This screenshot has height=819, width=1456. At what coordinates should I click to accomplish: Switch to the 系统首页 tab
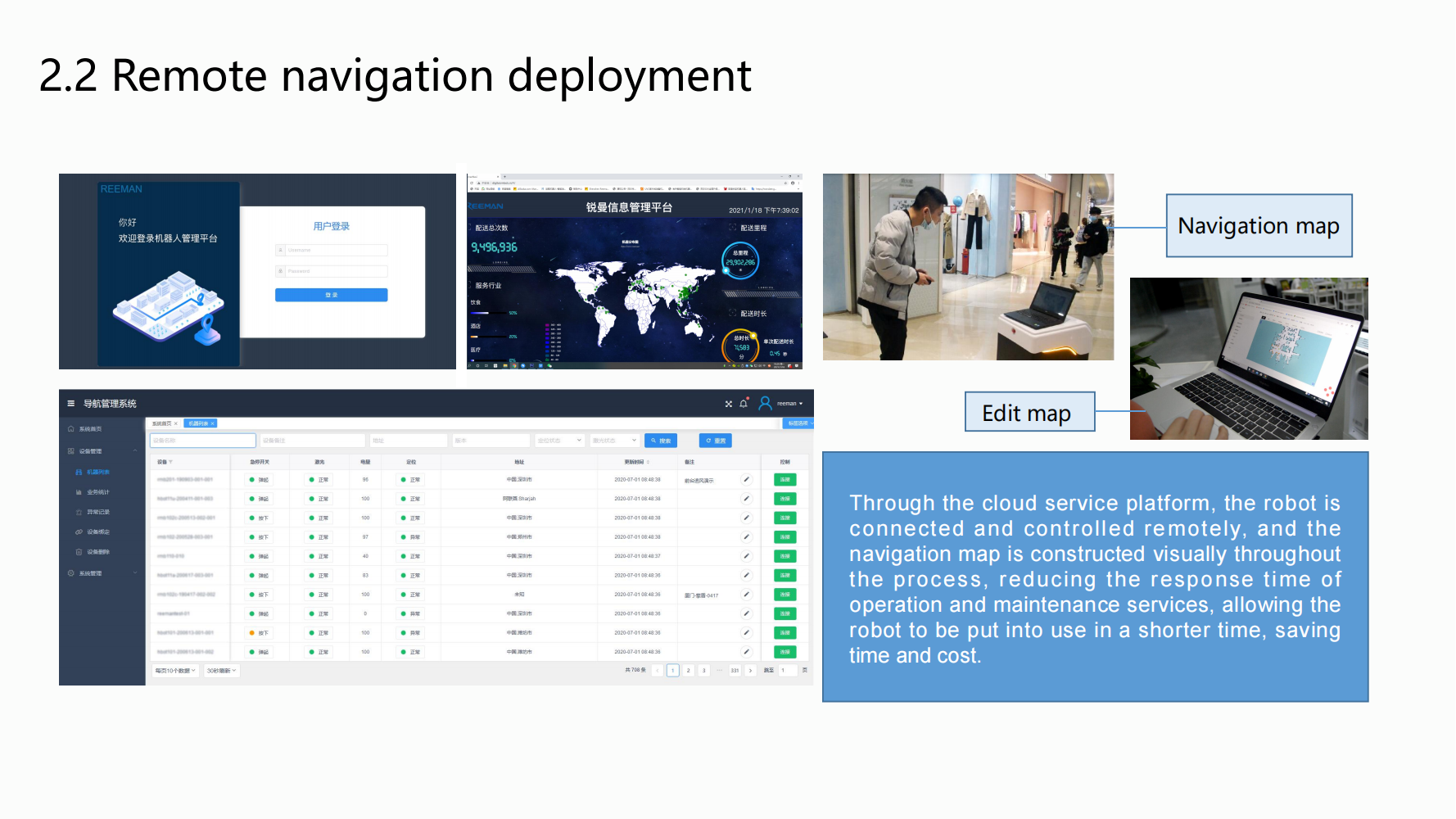click(162, 423)
